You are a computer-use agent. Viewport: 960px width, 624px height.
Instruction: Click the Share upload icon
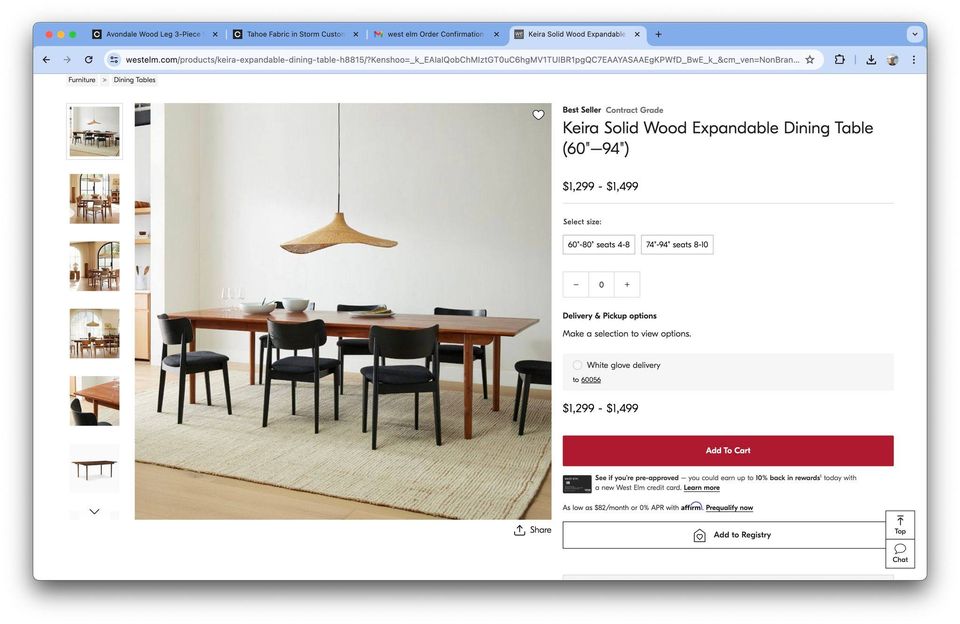tap(519, 530)
